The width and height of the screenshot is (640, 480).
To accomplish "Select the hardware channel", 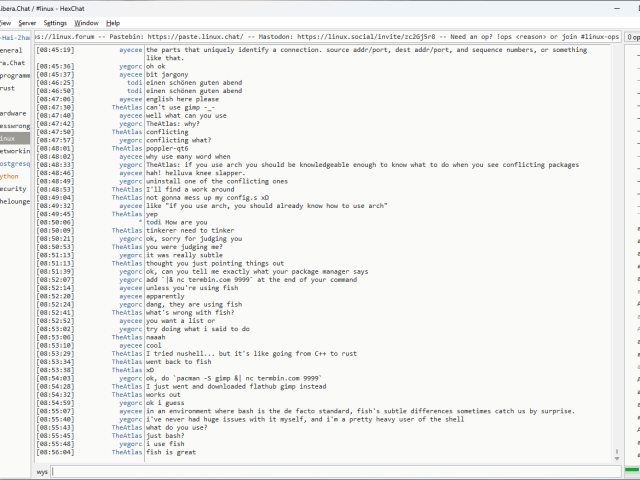I will tap(13, 113).
